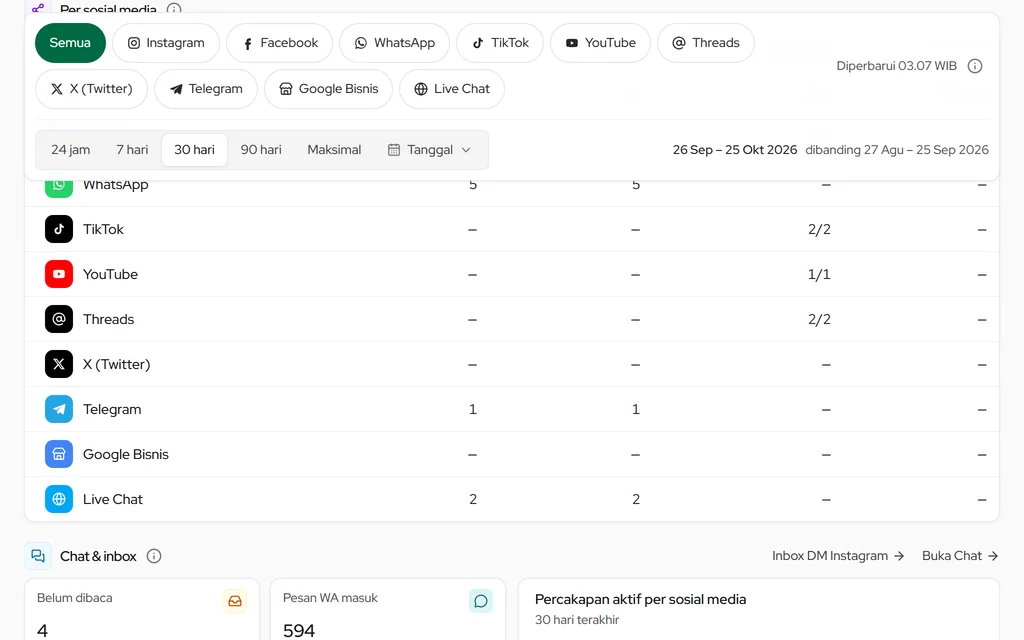Open the Buka Chat link
The image size is (1024, 640).
960,556
